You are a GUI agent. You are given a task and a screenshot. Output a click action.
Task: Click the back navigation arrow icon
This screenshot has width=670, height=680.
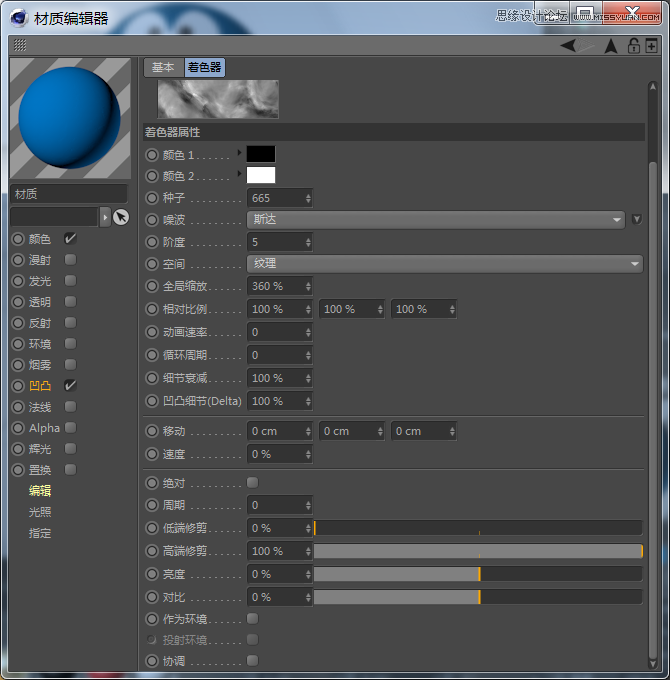pyautogui.click(x=568, y=45)
